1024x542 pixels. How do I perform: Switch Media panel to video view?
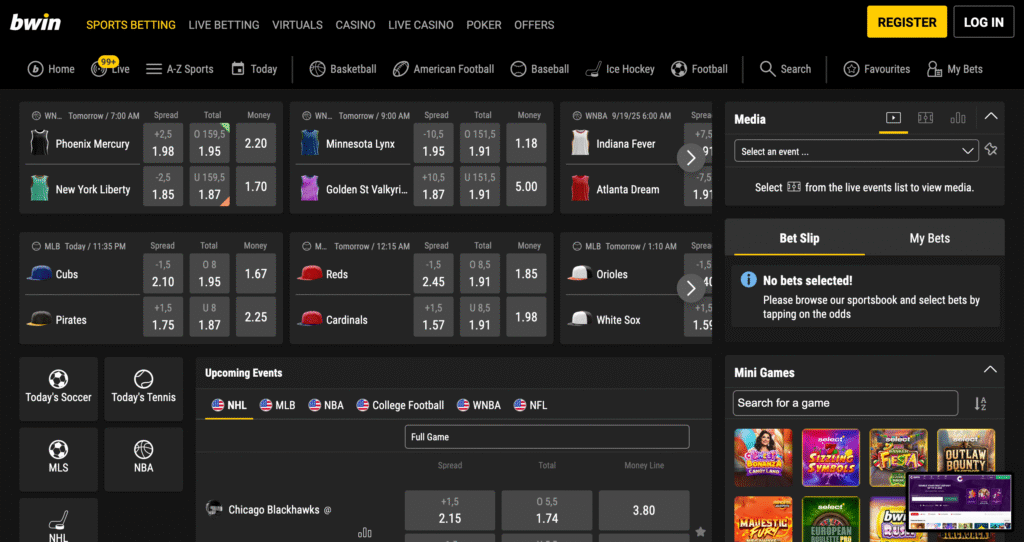point(893,118)
